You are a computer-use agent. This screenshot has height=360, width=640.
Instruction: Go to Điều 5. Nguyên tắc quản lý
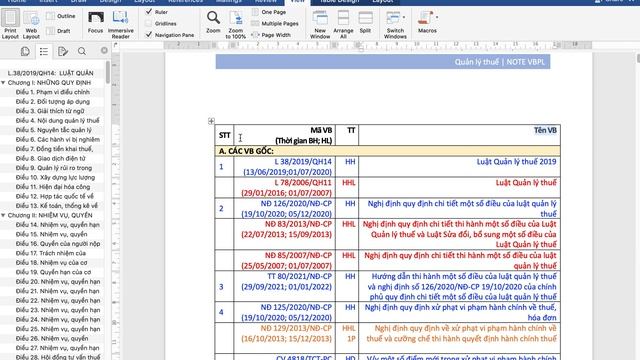[53, 130]
